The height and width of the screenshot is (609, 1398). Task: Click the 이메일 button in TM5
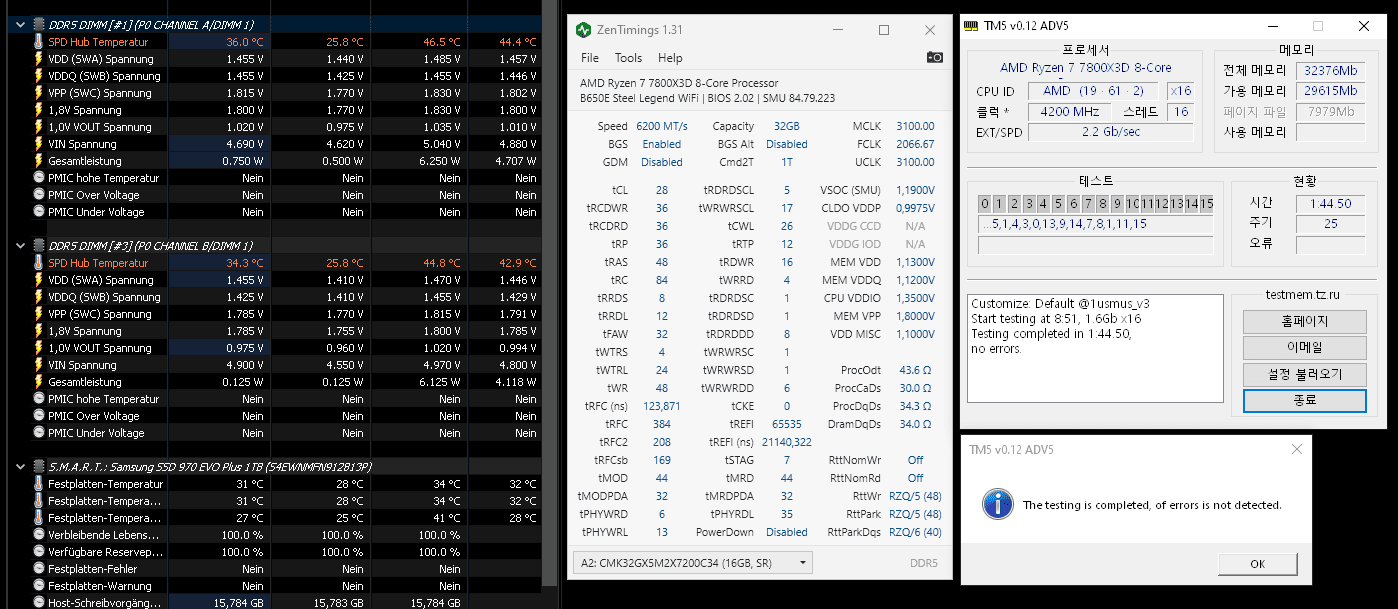(x=1304, y=348)
